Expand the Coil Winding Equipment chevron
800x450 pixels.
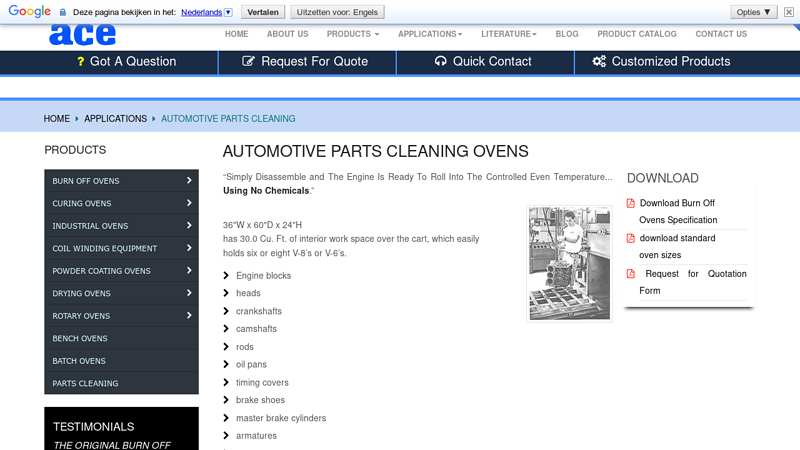[189, 248]
